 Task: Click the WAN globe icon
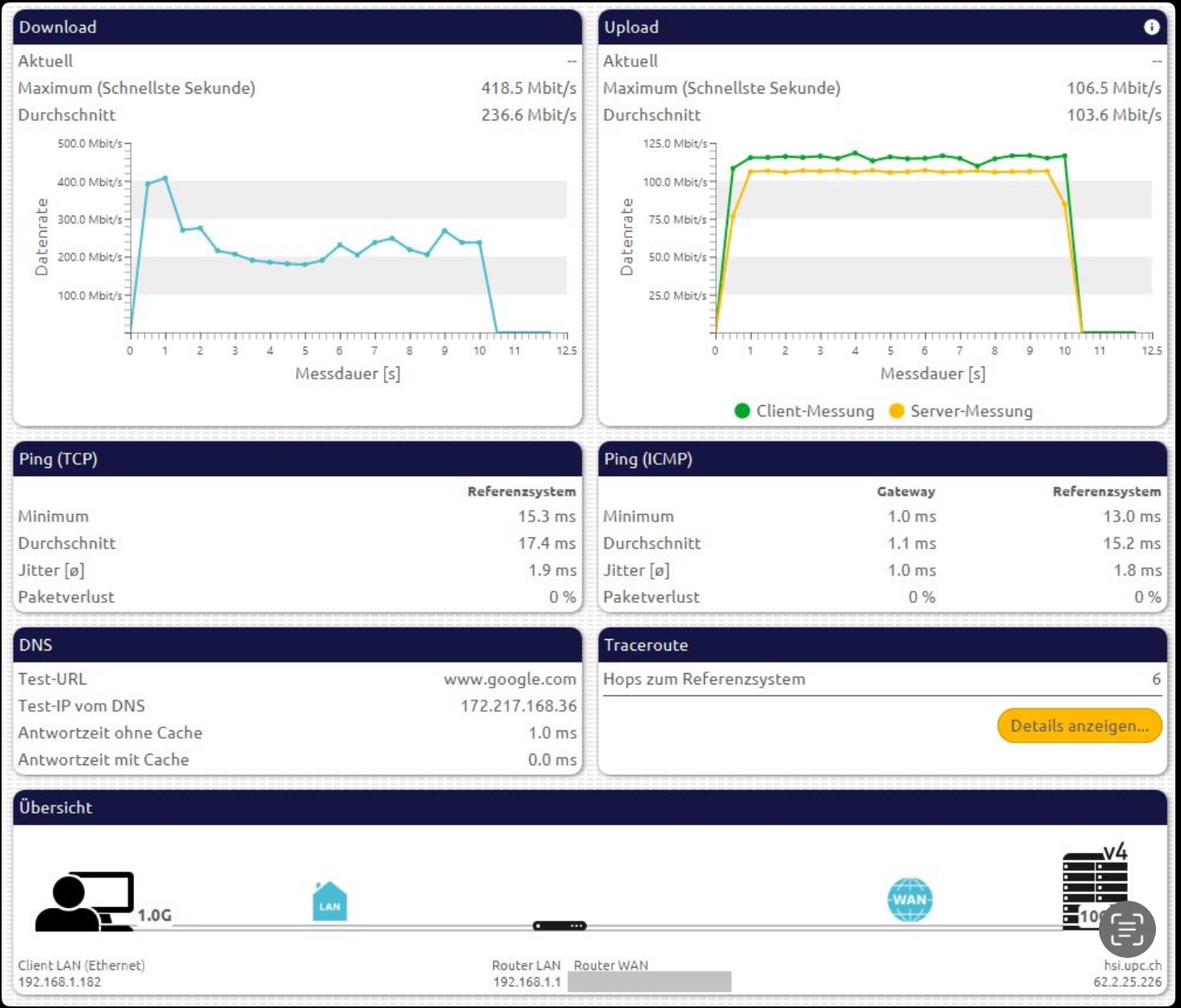click(x=910, y=900)
